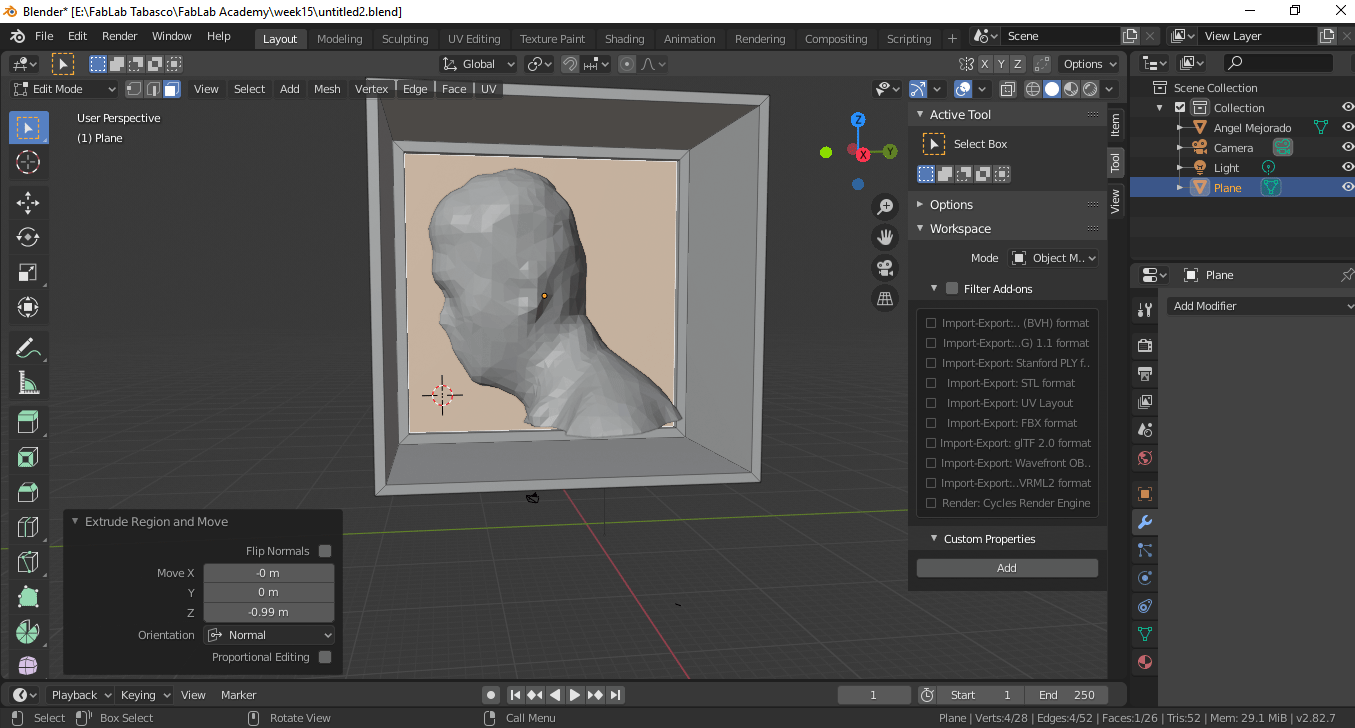Toggle camera view in viewport
Image resolution: width=1355 pixels, height=728 pixels.
[x=885, y=268]
